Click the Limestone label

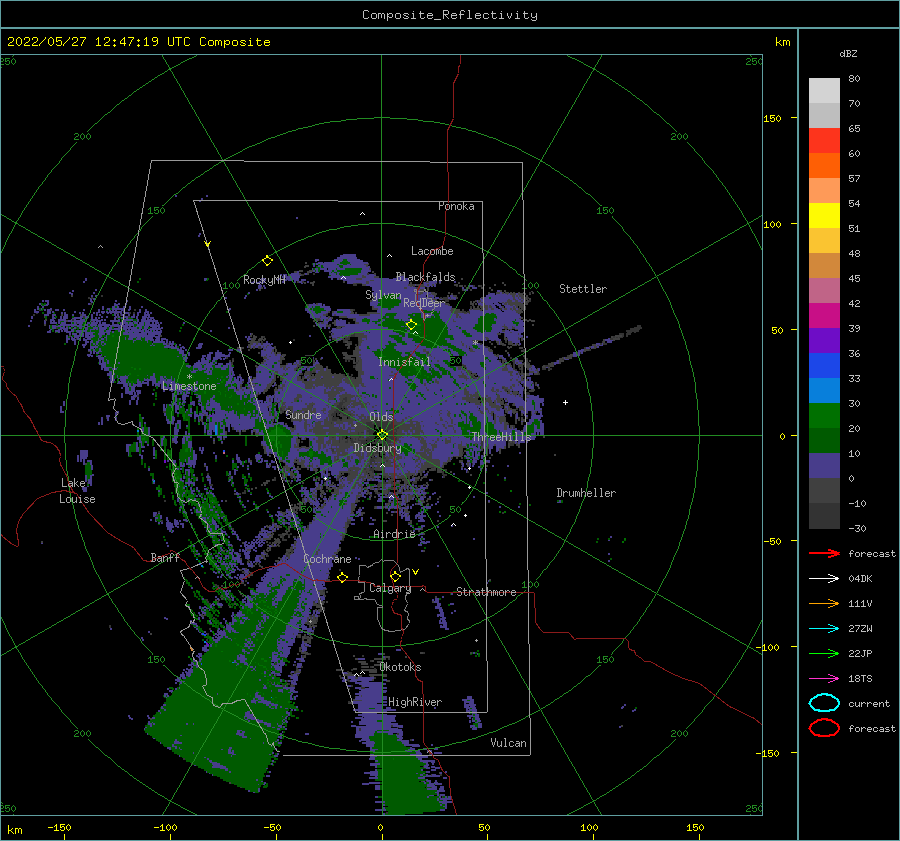[x=189, y=386]
